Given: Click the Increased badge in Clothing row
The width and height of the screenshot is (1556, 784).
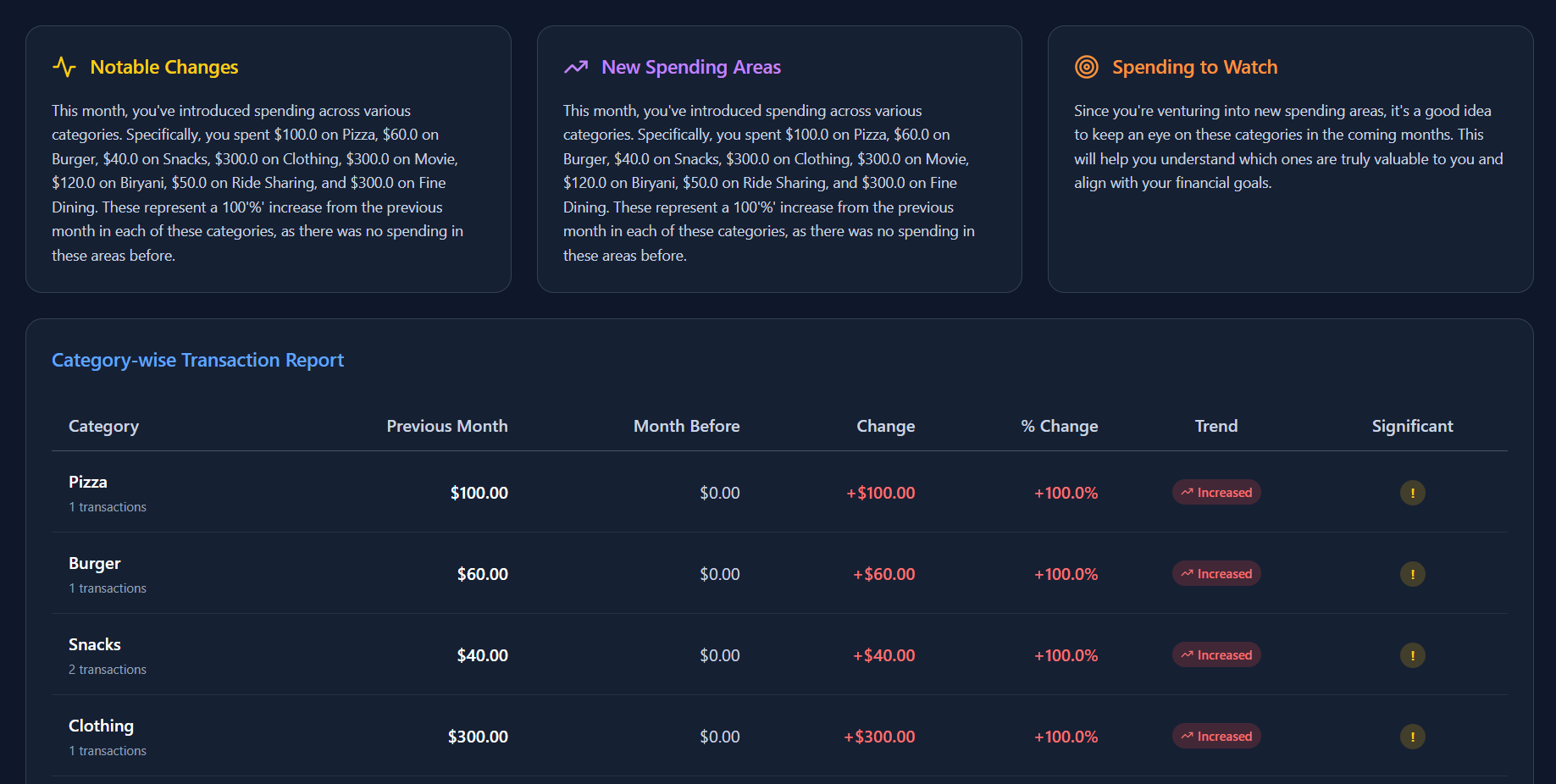Looking at the screenshot, I should point(1216,737).
